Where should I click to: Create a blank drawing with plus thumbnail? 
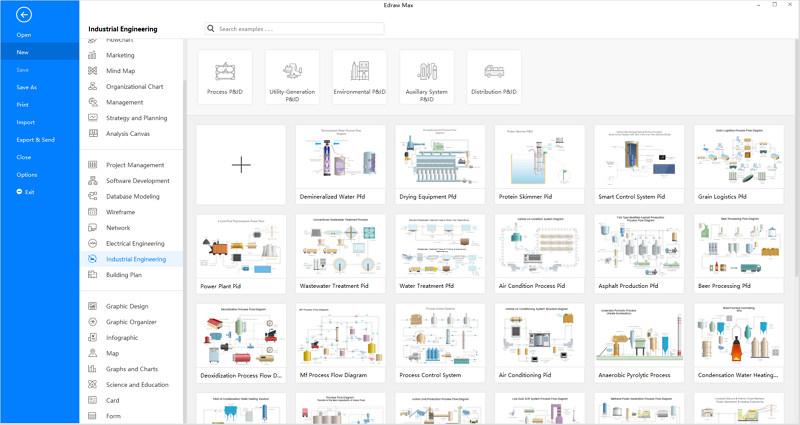tap(241, 165)
